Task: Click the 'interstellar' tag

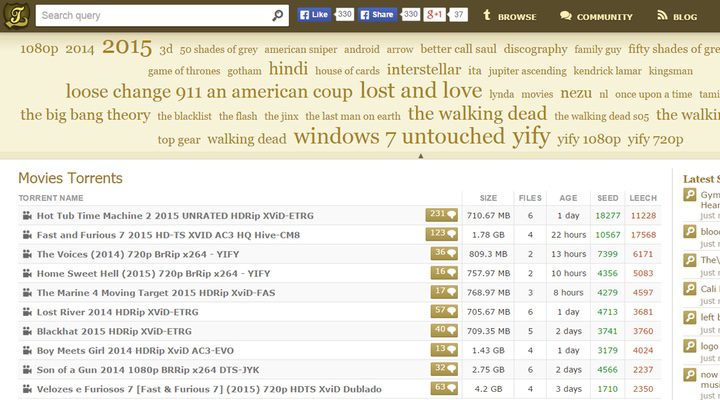Action: click(424, 69)
